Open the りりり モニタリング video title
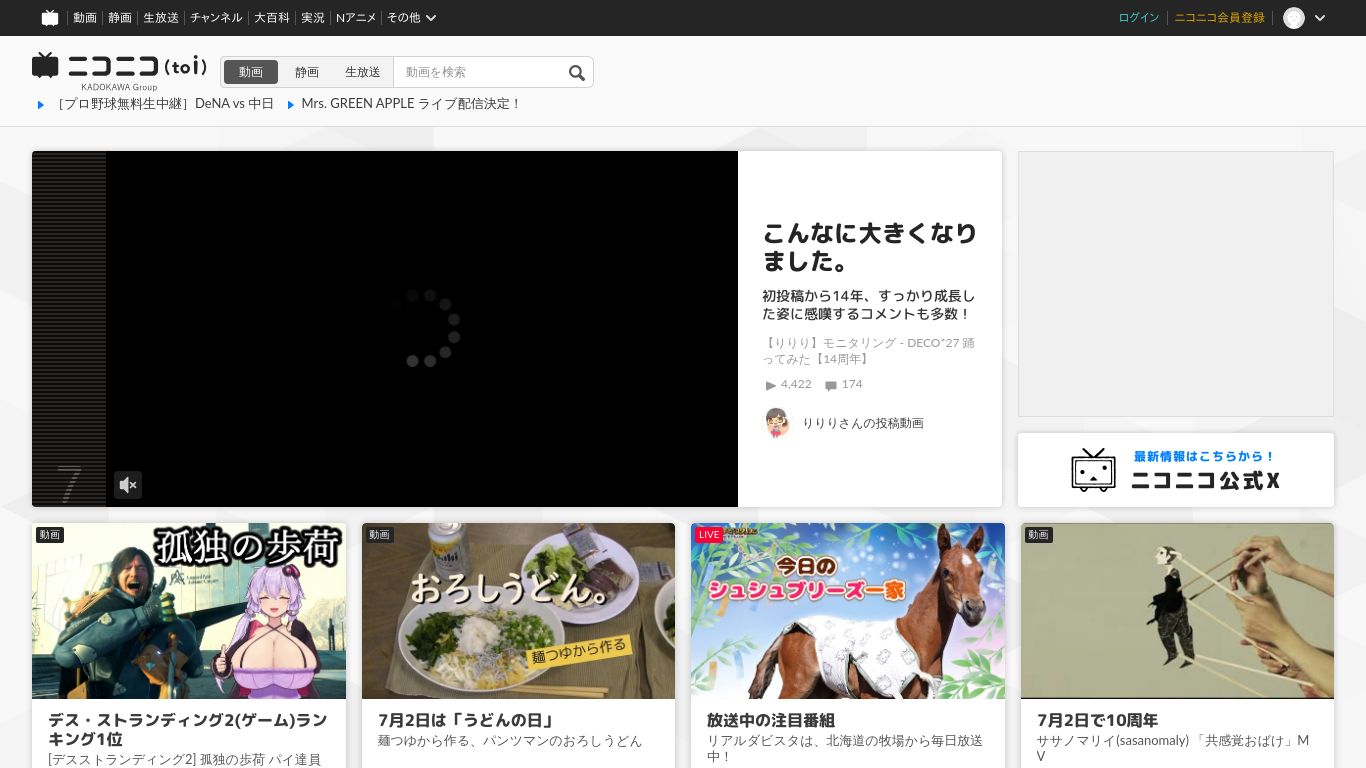The image size is (1366, 768). click(x=868, y=351)
